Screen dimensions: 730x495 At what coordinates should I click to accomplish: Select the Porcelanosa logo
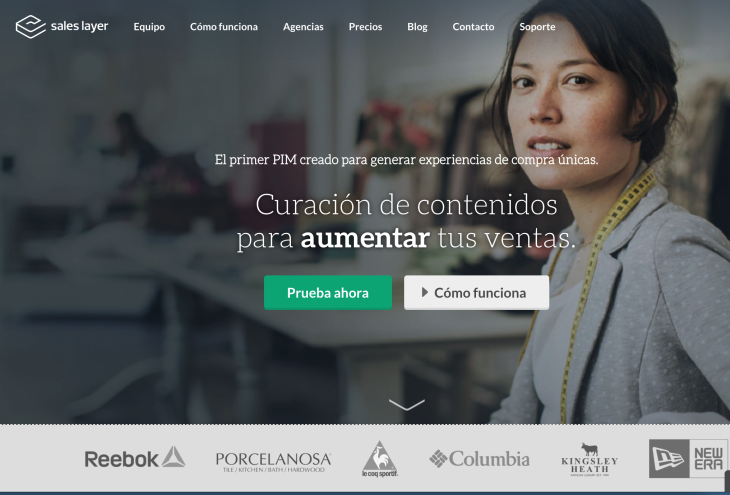[x=273, y=461]
